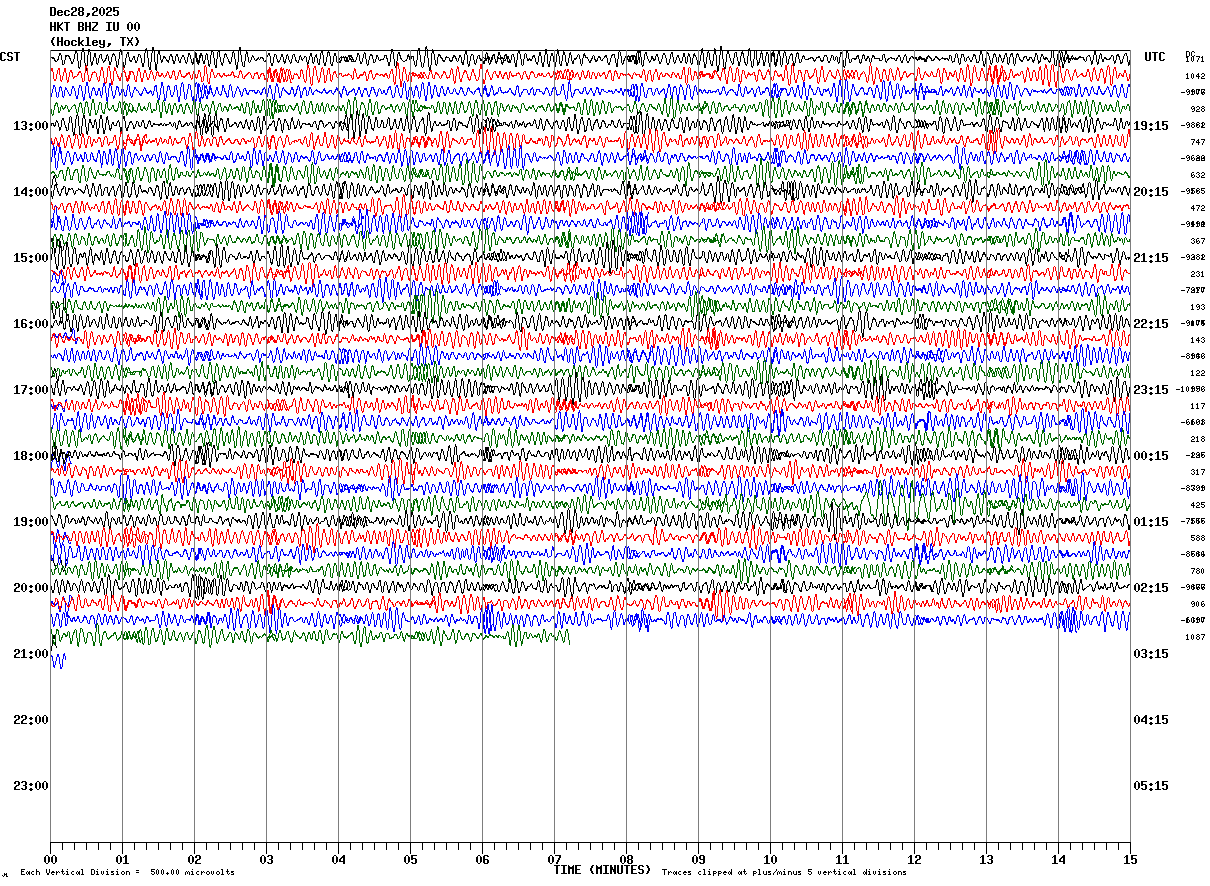Select minute tick label 03 on axis
The image size is (1210, 886).
coord(266,859)
